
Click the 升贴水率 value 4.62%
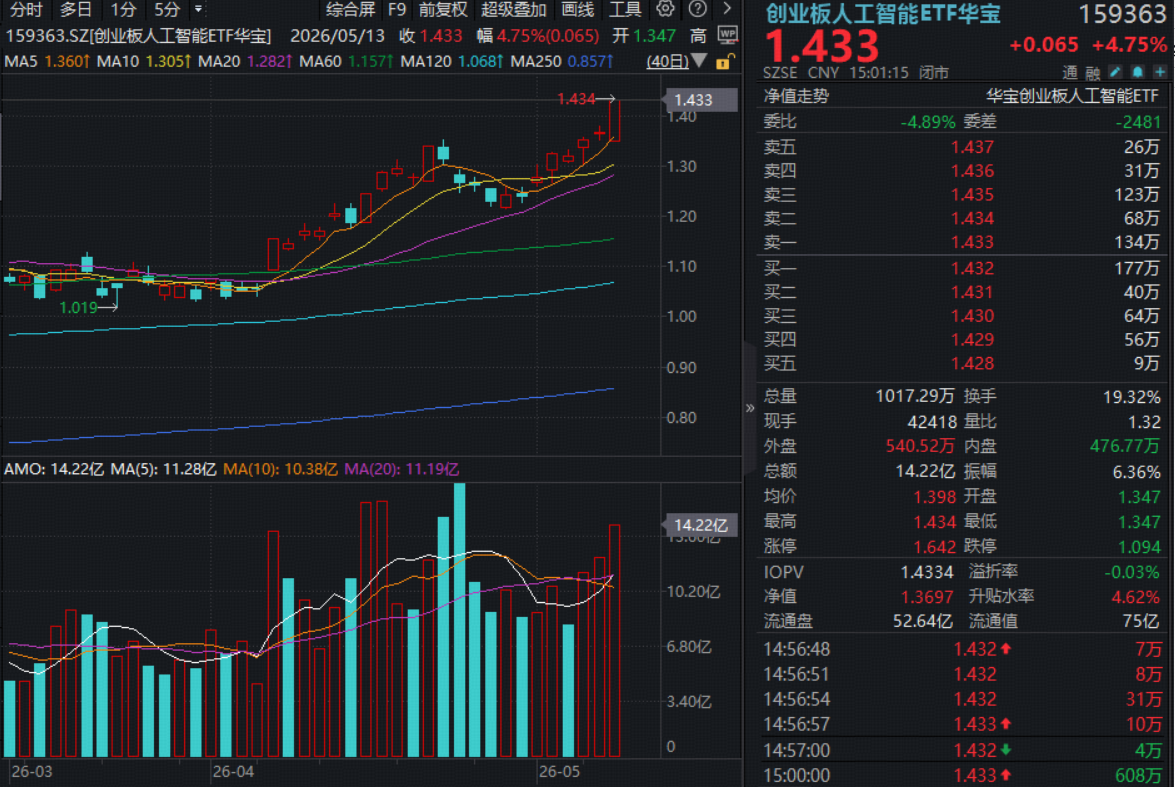[1135, 597]
